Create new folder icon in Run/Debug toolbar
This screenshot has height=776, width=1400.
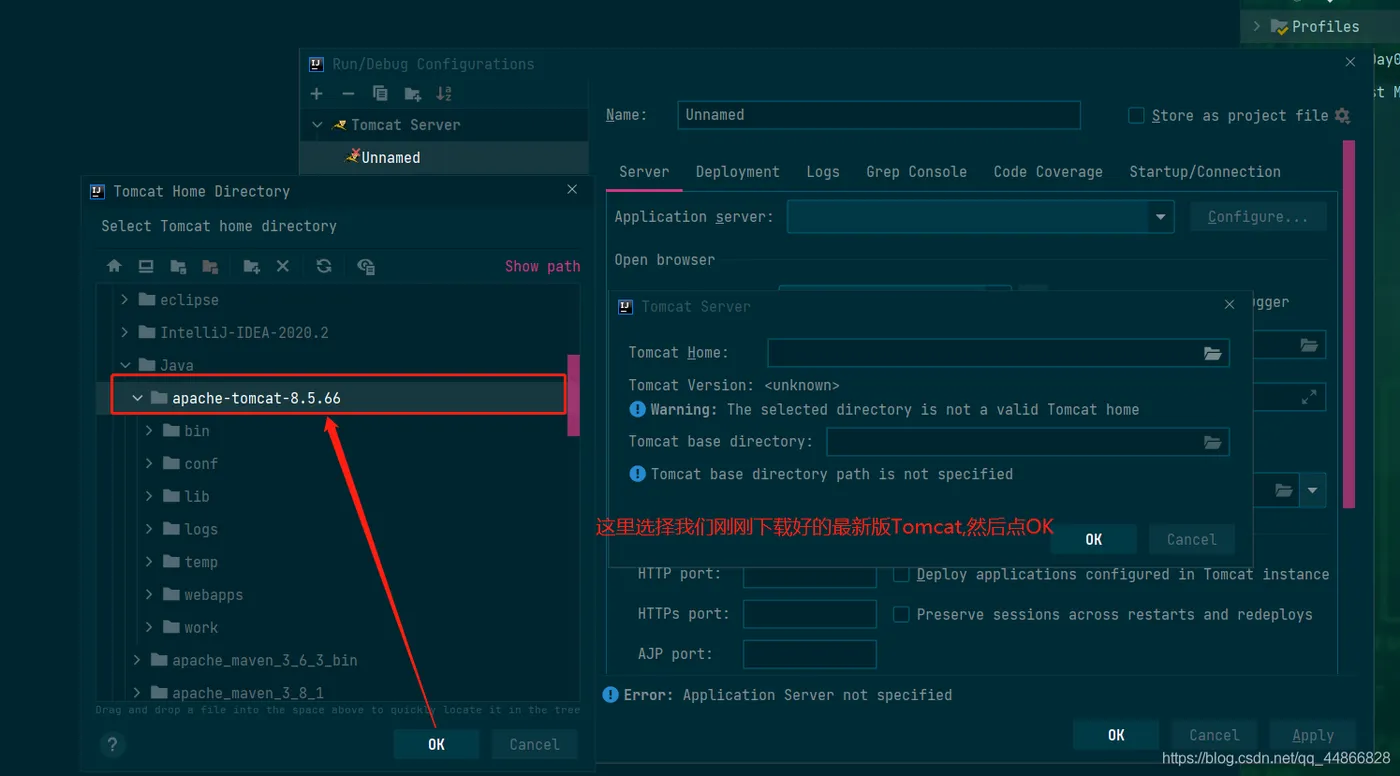point(412,94)
